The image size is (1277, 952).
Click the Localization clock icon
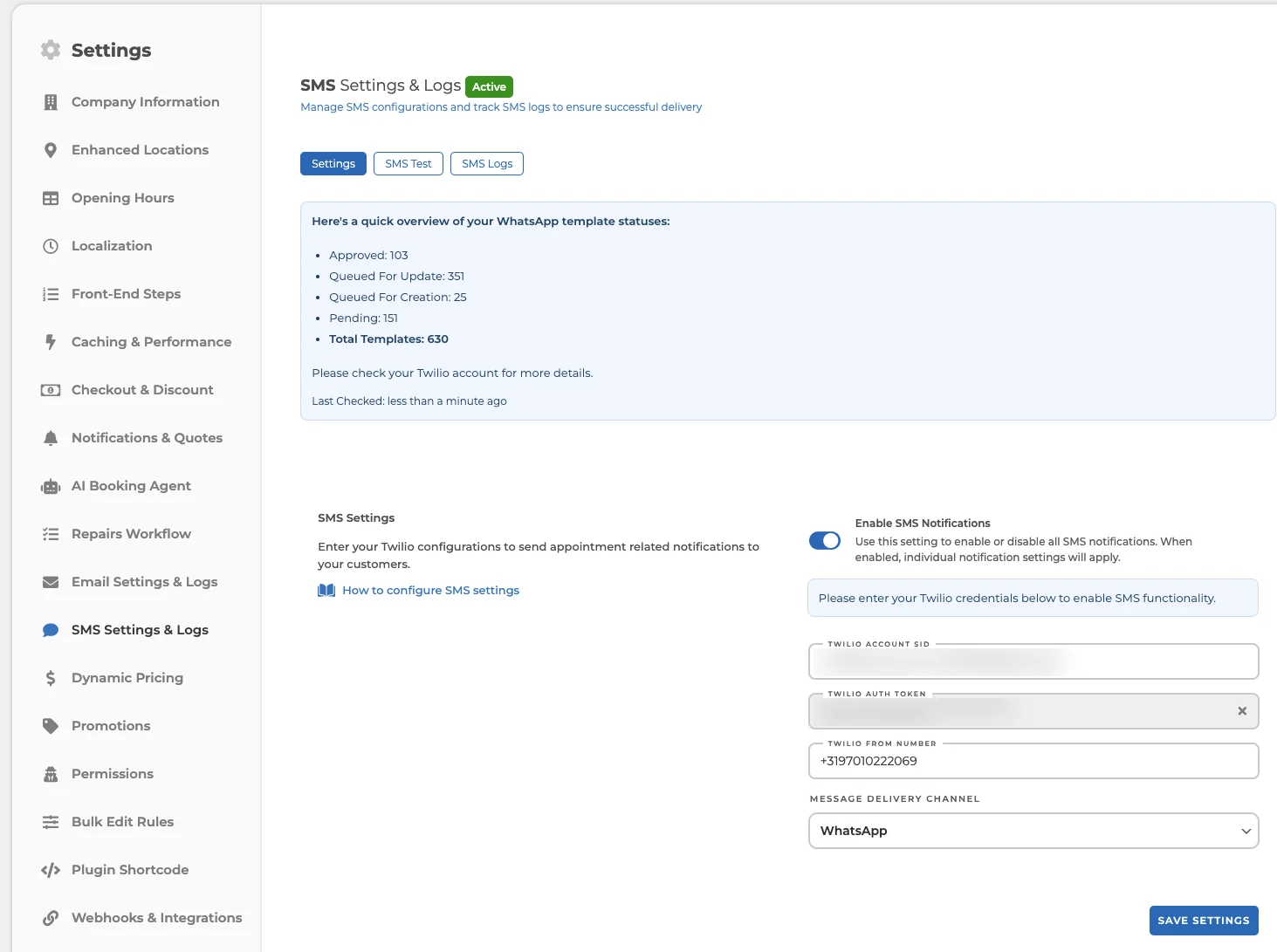51,246
